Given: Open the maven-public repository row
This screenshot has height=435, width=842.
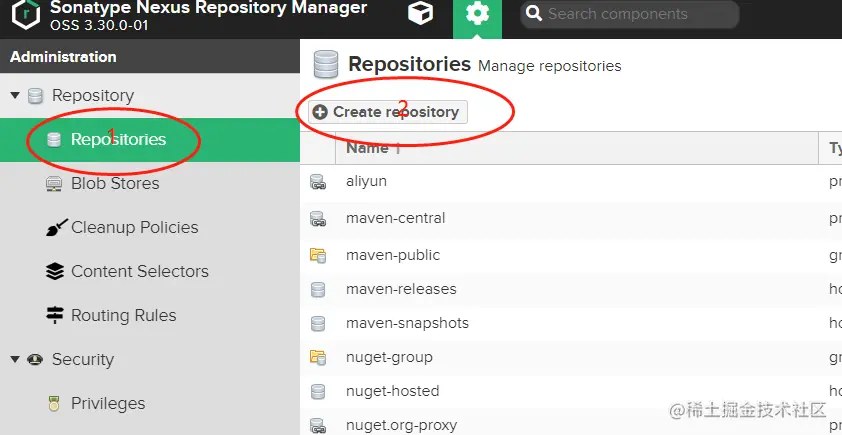Looking at the screenshot, I should tap(571, 255).
